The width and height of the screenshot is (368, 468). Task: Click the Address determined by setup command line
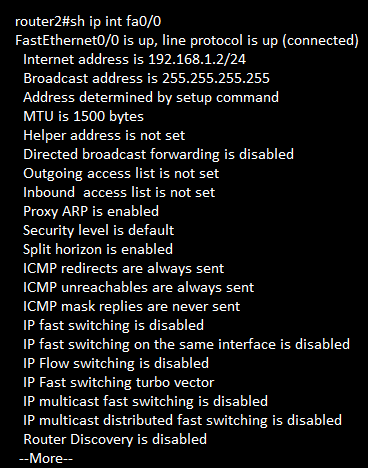[151, 98]
